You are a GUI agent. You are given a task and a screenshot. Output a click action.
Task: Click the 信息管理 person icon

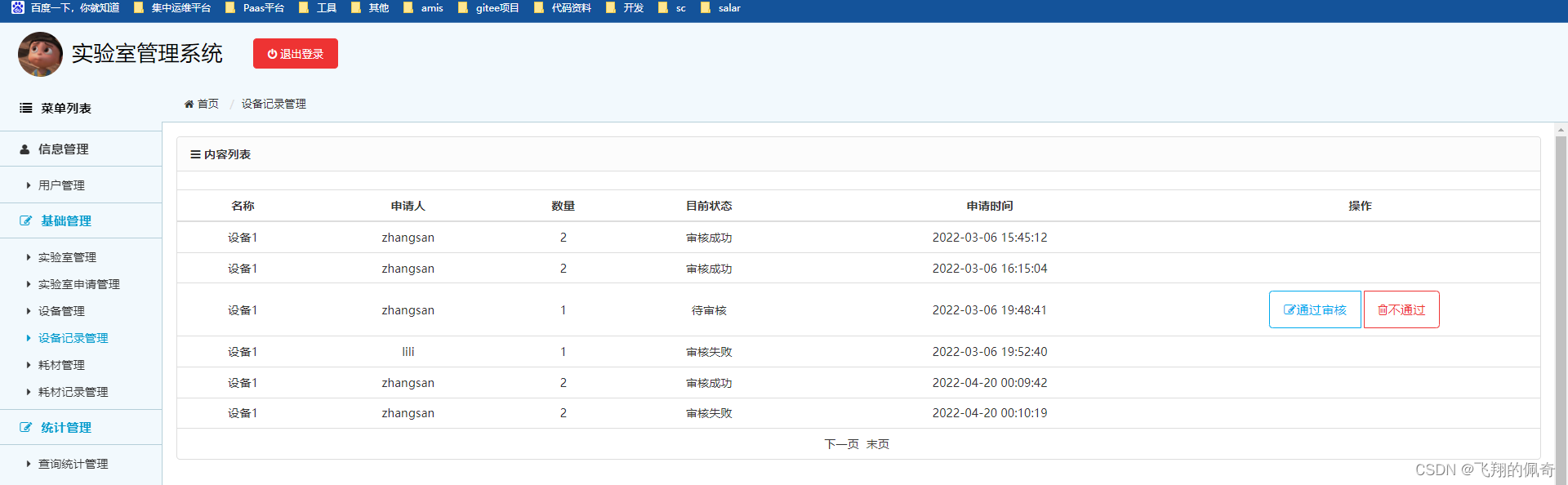click(24, 149)
